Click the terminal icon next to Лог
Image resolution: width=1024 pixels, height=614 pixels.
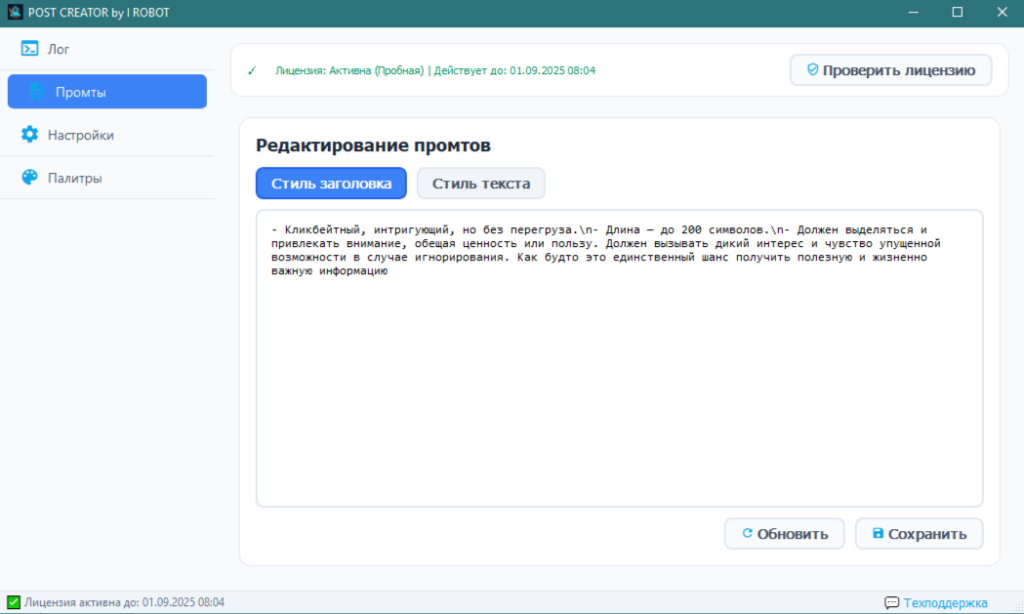29,49
